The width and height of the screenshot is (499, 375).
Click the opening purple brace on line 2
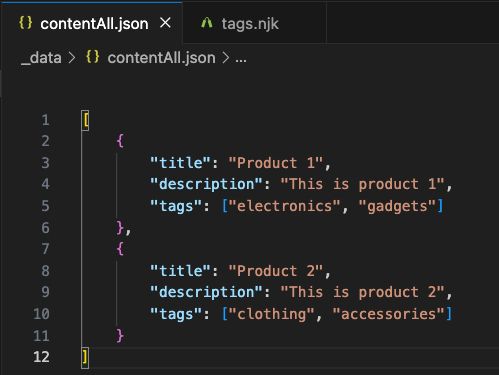click(x=120, y=141)
